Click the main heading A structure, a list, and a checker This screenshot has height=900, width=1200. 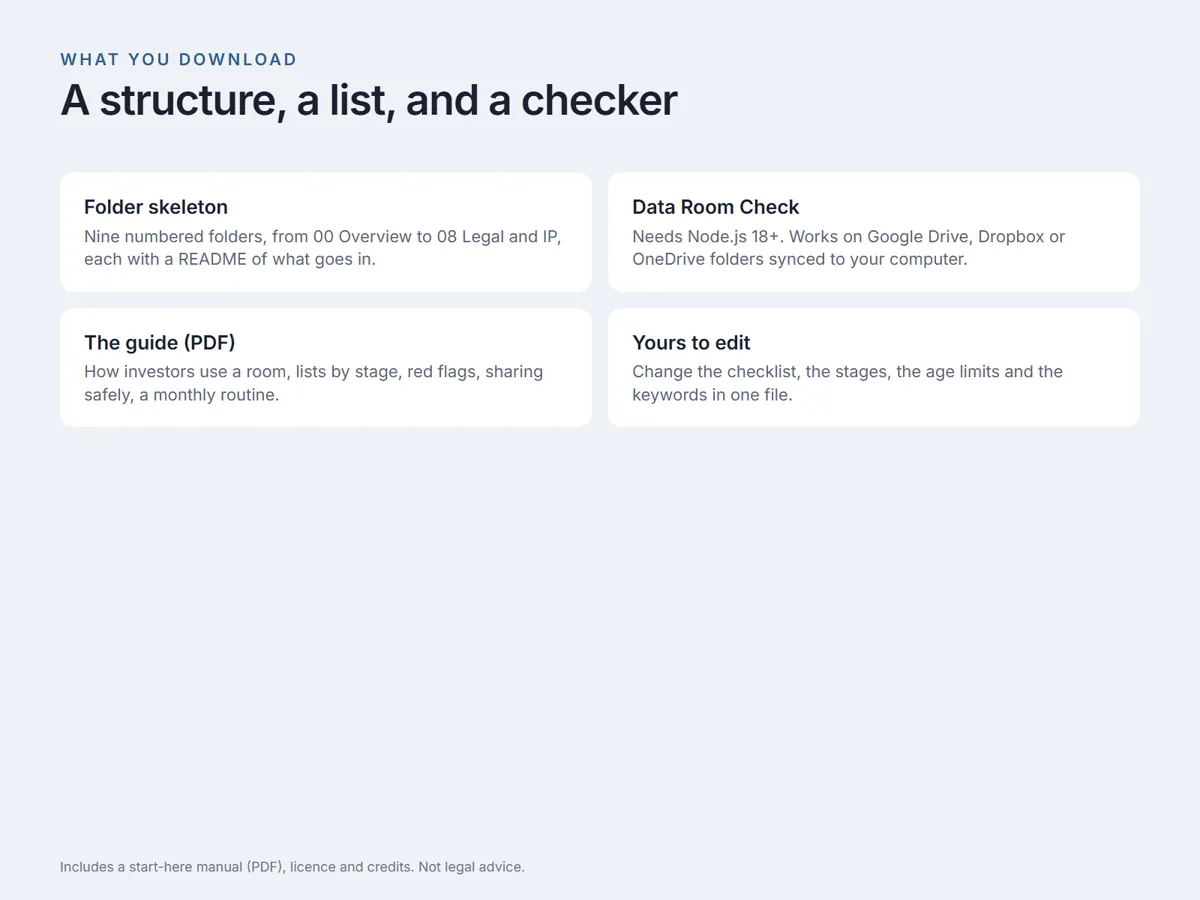369,100
